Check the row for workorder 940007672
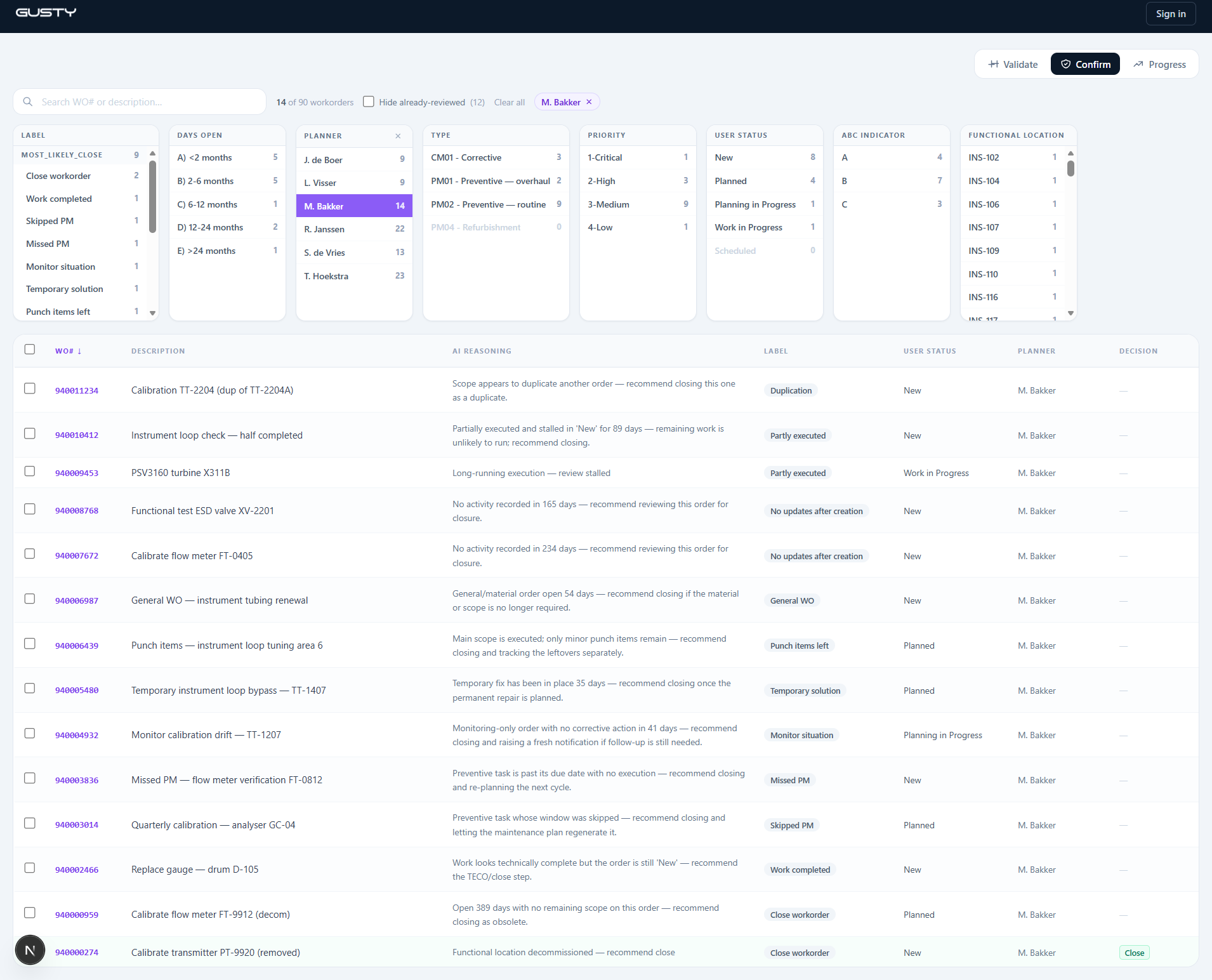1212x980 pixels. click(30, 553)
